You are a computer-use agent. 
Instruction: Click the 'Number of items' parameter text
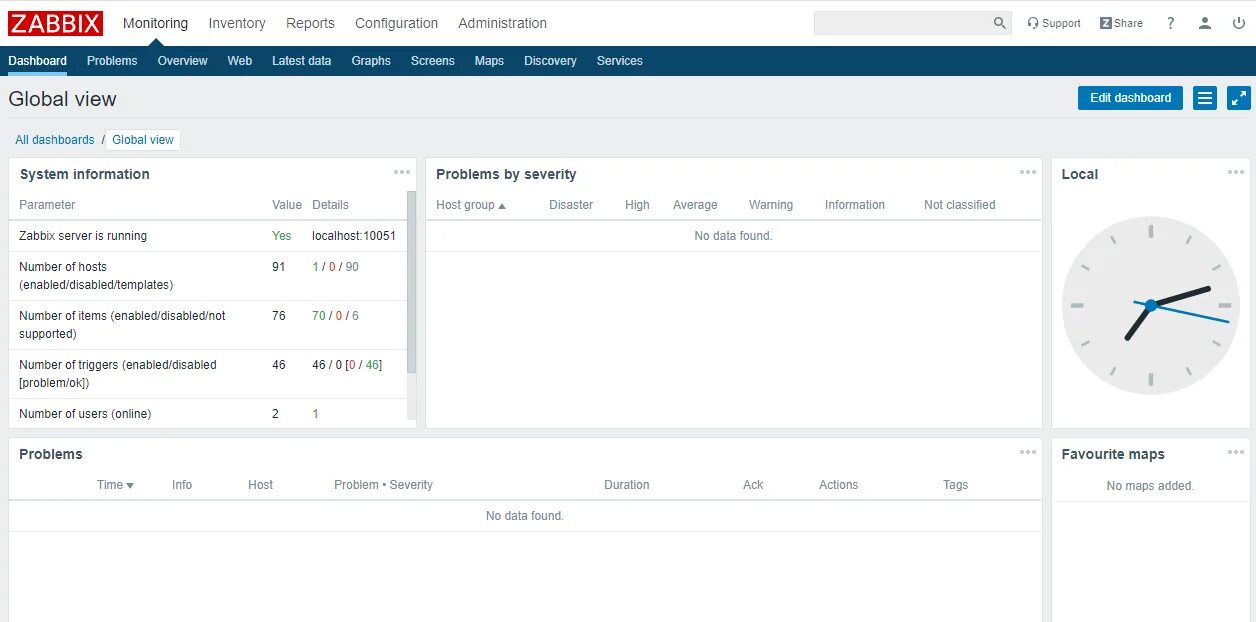(122, 325)
